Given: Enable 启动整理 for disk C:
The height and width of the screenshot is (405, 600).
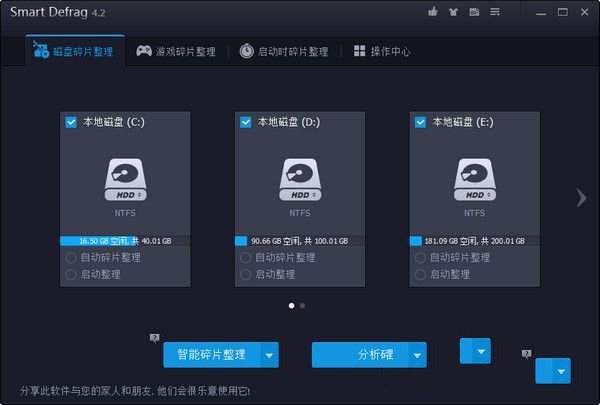Looking at the screenshot, I should [71, 274].
